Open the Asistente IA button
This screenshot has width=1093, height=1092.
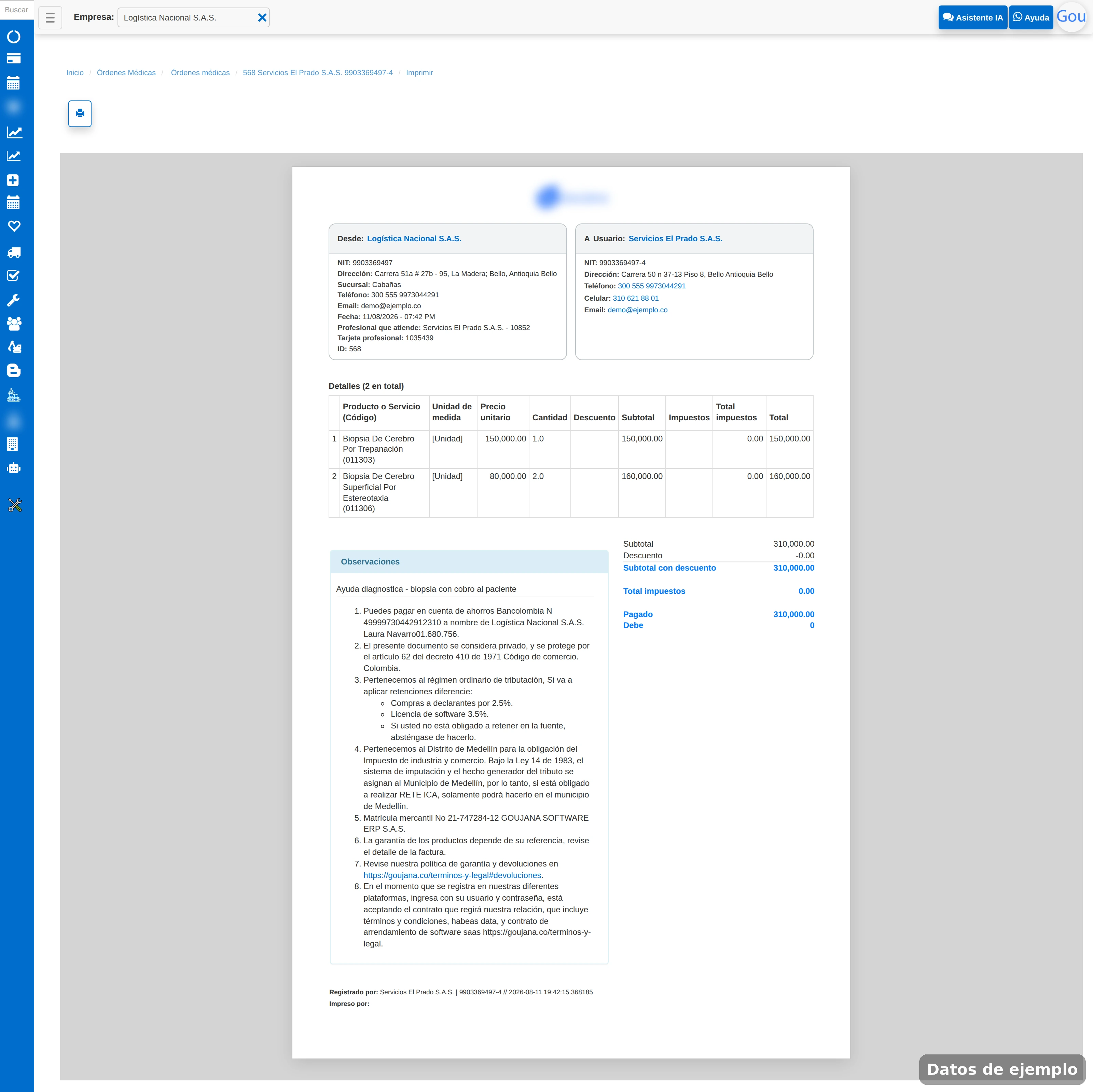(x=972, y=17)
